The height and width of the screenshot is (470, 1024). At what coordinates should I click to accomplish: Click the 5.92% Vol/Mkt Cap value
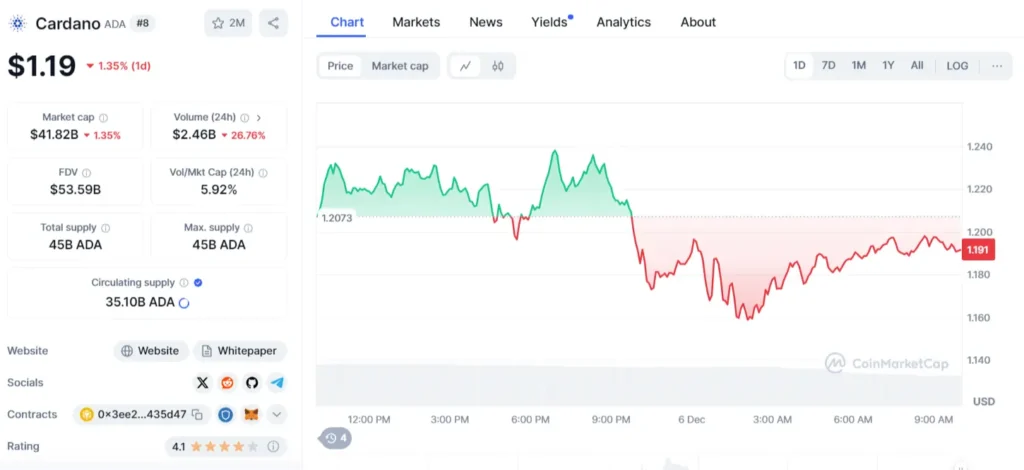click(x=219, y=190)
